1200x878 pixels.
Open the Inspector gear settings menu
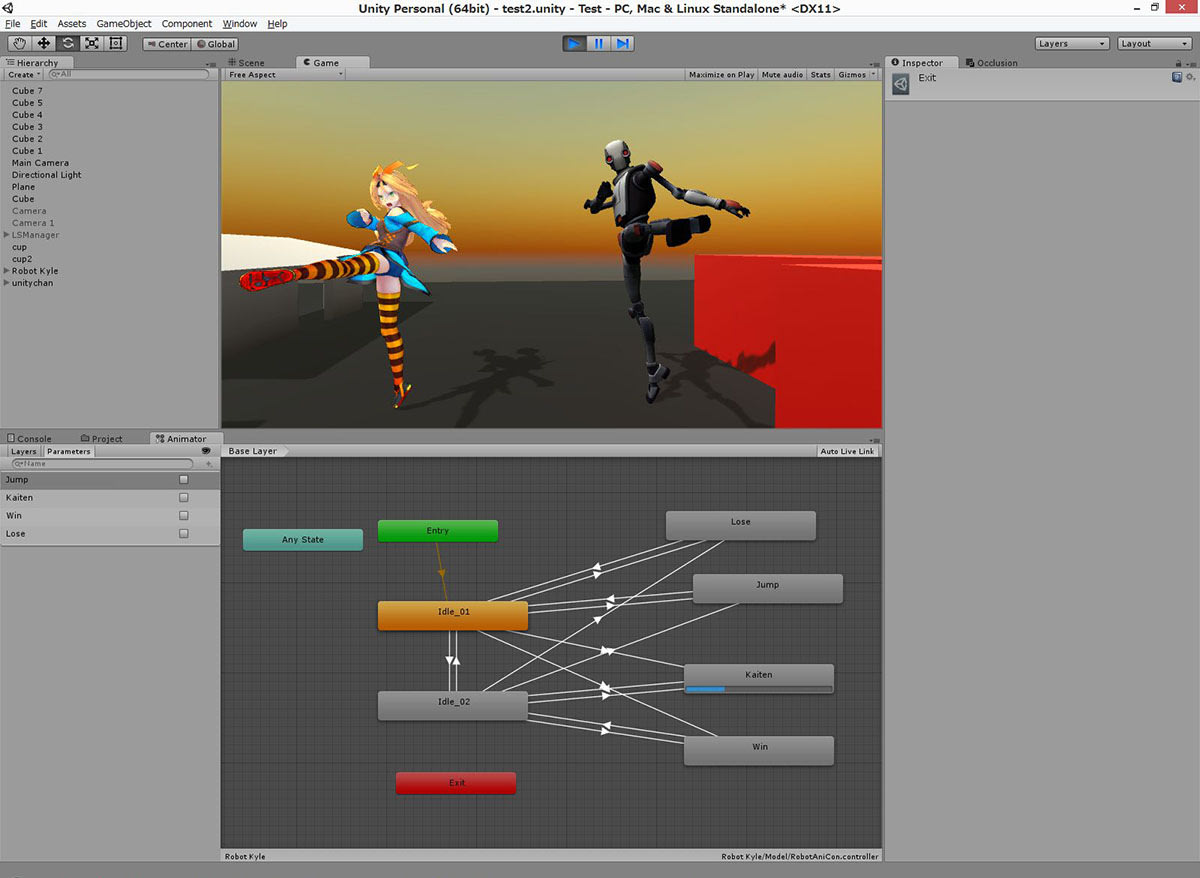[x=1190, y=76]
